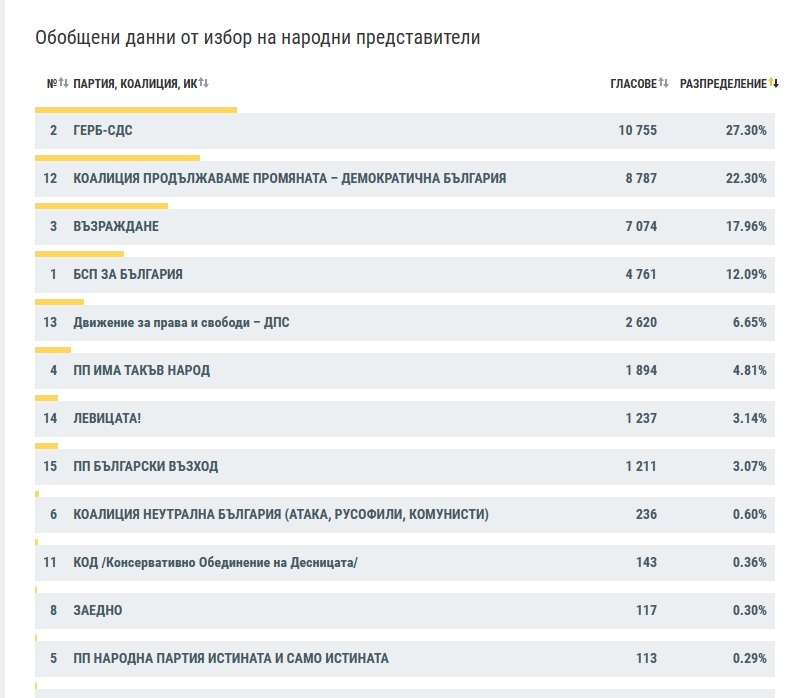
Task: Click the ВЪЗРАЖДАНЕ party name
Action: coord(116,227)
